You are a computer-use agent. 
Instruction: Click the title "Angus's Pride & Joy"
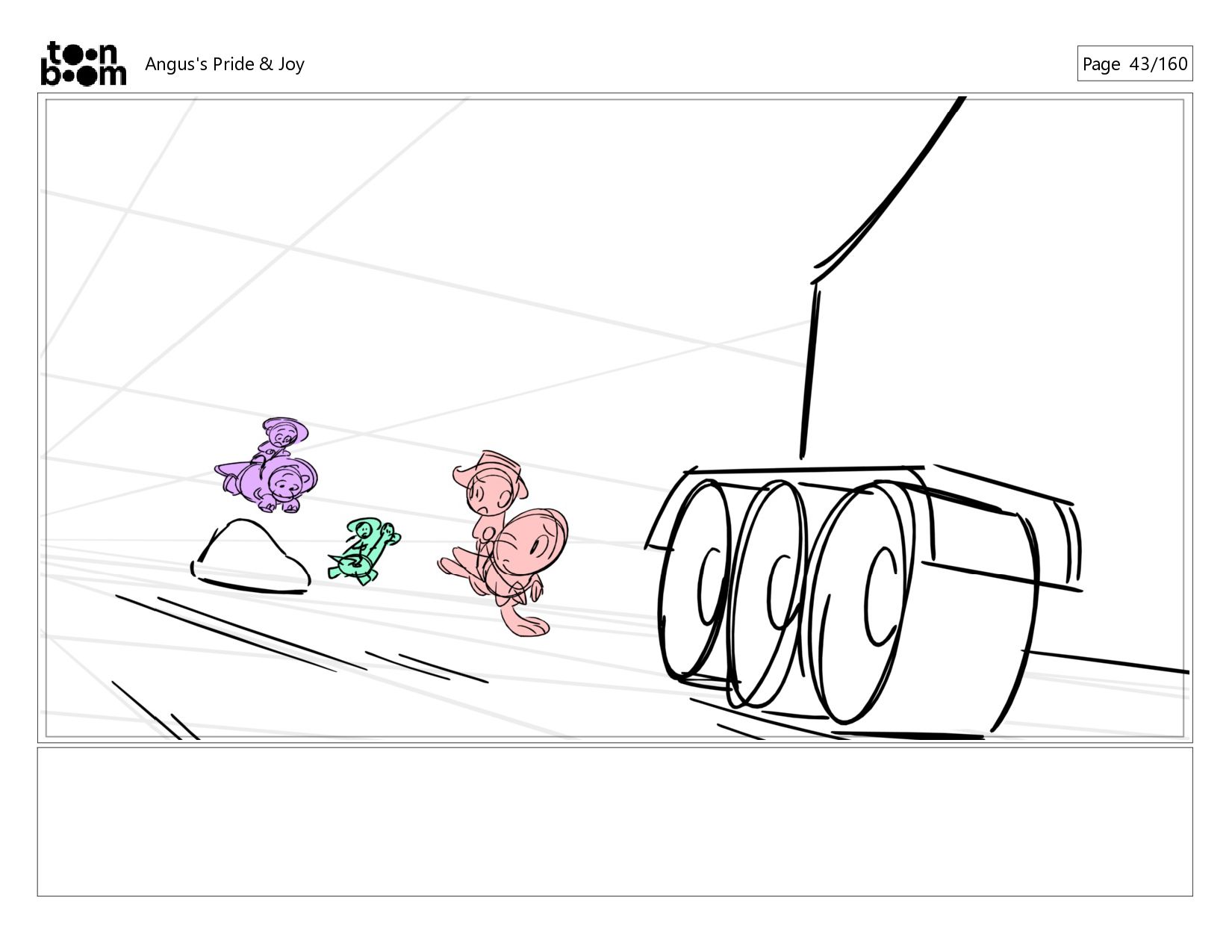point(225,64)
